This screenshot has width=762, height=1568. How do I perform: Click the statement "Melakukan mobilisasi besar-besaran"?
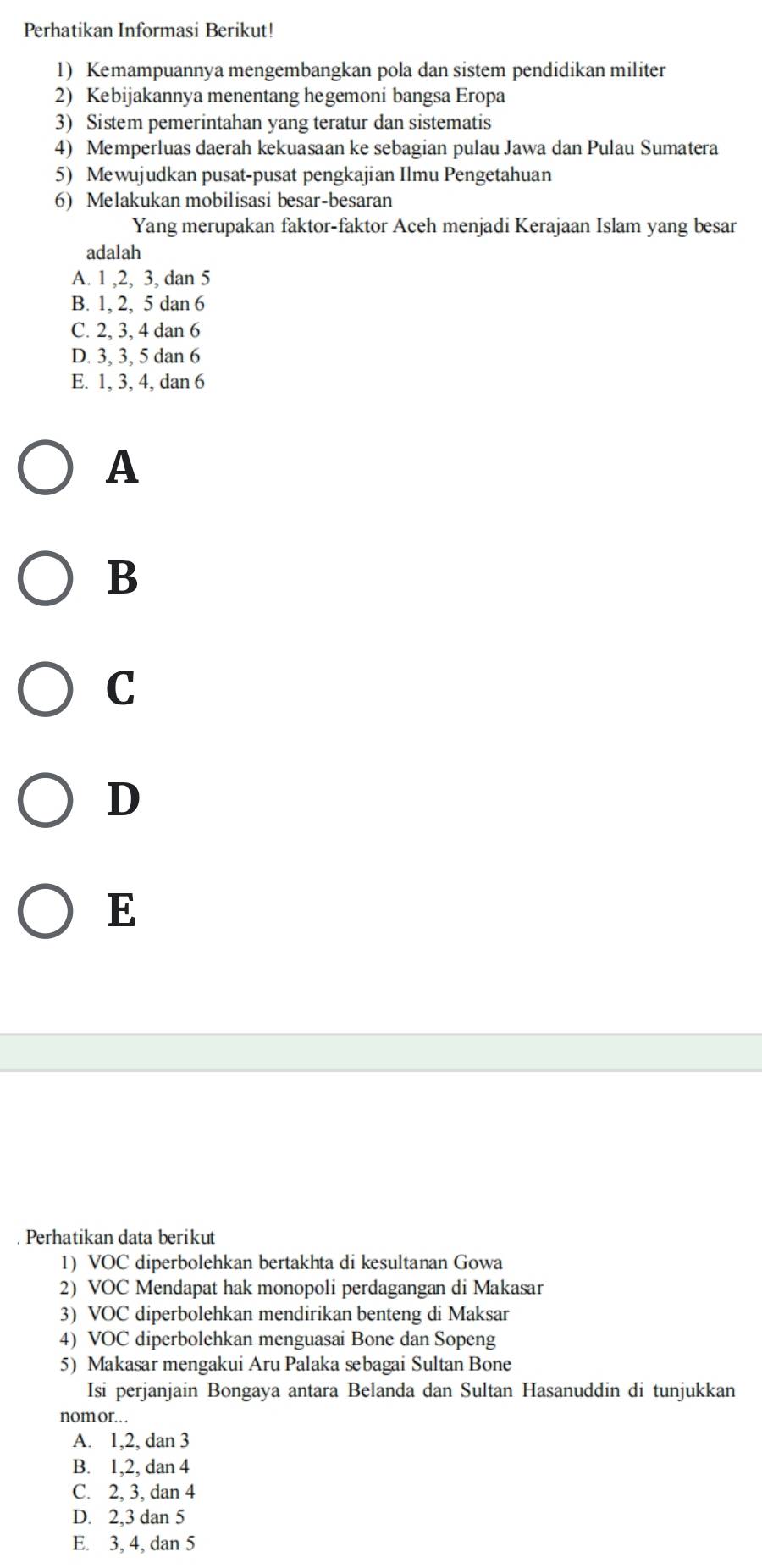(x=240, y=201)
